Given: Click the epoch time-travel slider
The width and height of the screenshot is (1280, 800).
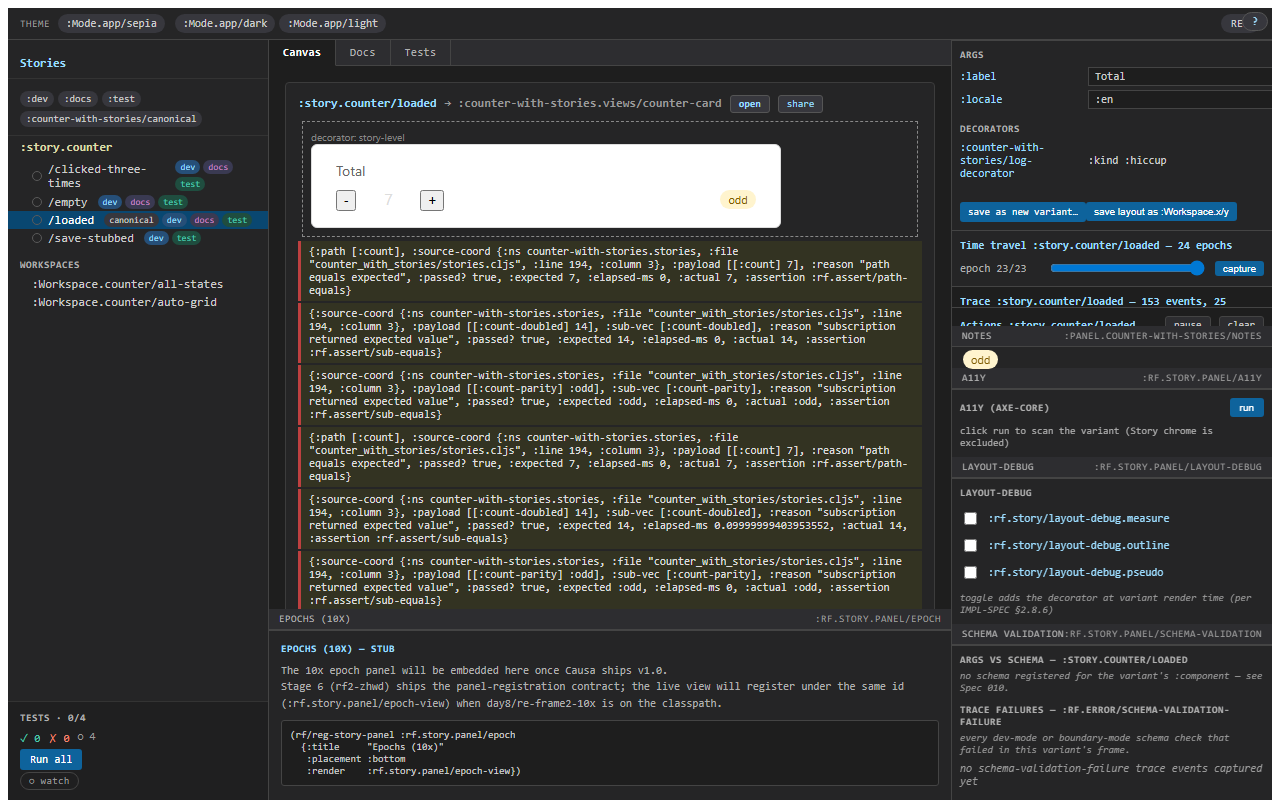Looking at the screenshot, I should tap(1127, 268).
